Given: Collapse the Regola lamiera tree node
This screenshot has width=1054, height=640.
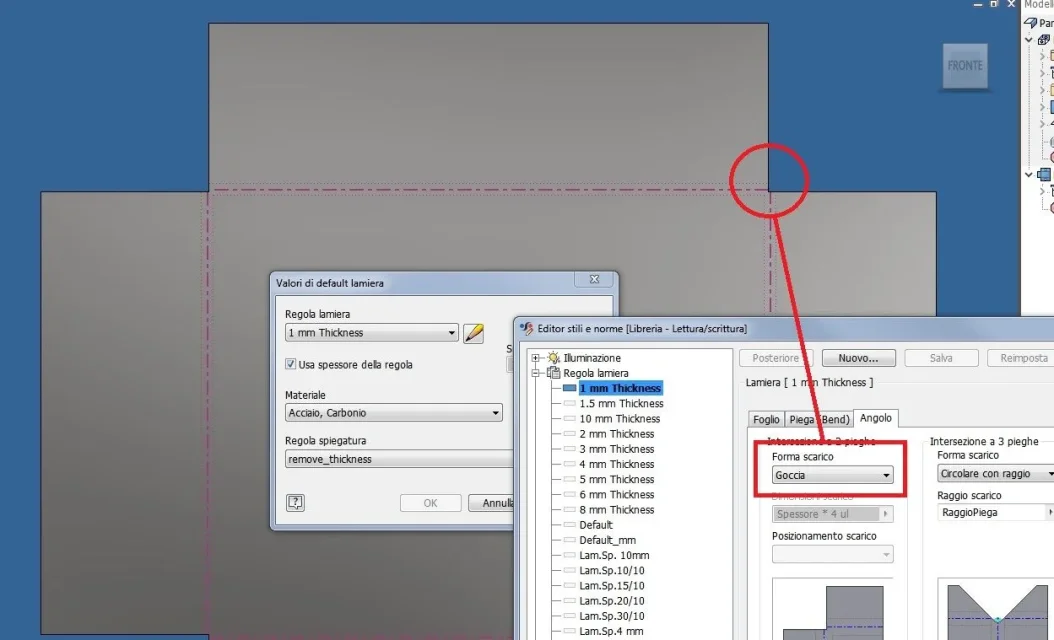Looking at the screenshot, I should tap(535, 373).
